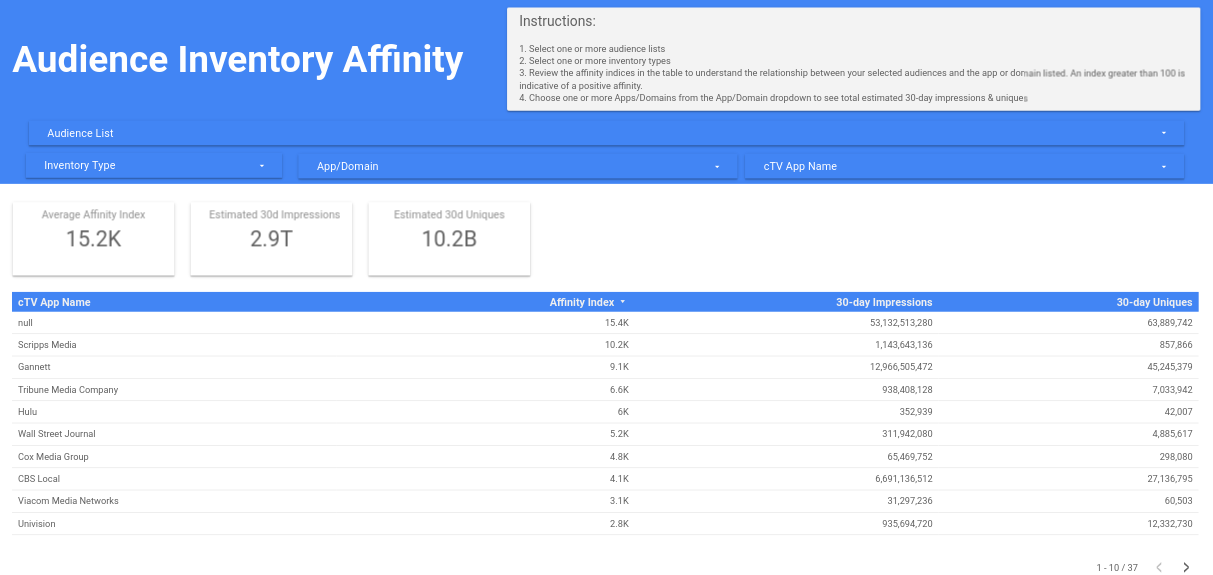This screenshot has height=575, width=1213.
Task: Click the Instructions text box
Action: [x=852, y=60]
